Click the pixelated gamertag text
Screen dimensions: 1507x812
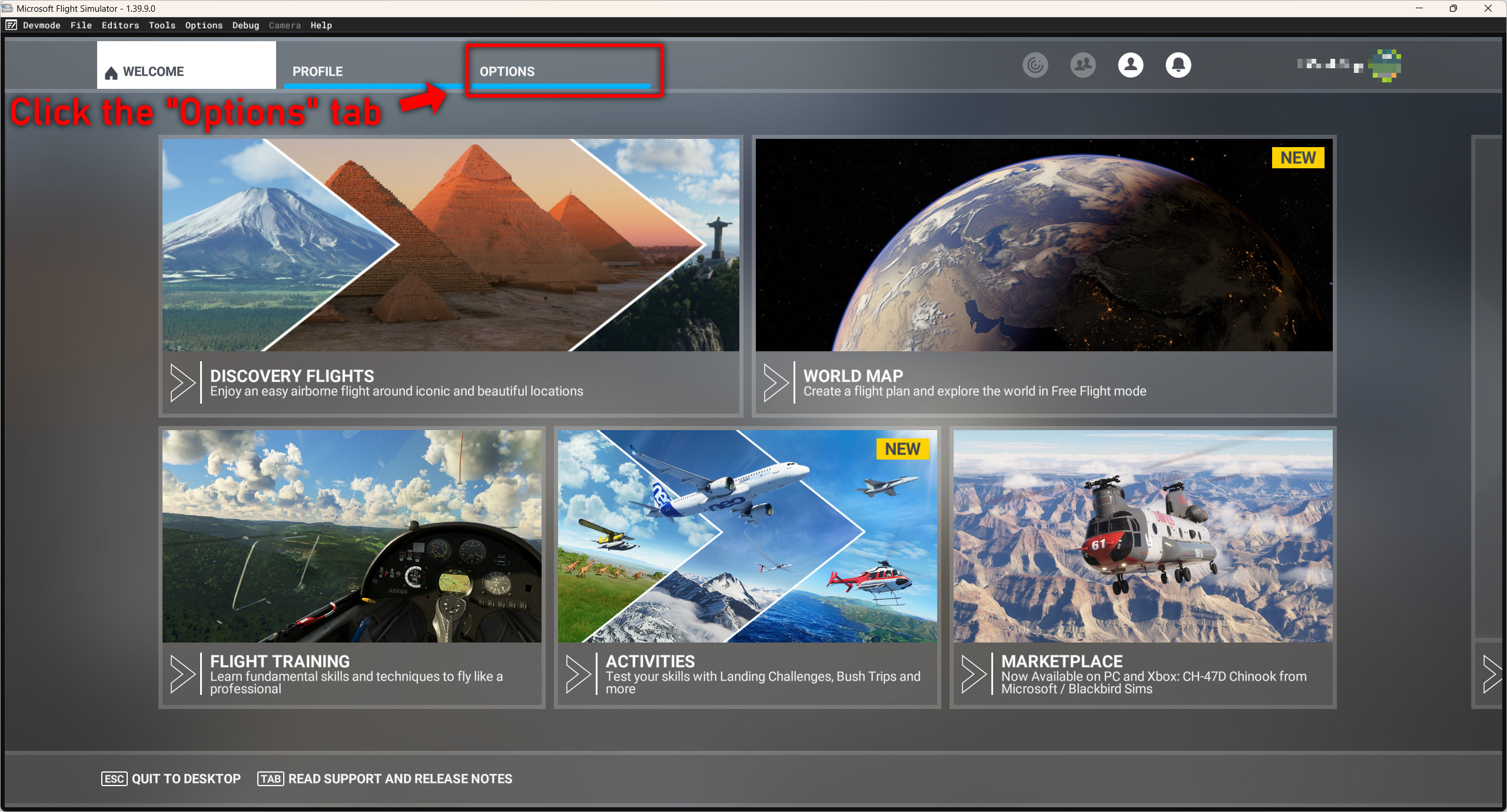[1330, 65]
